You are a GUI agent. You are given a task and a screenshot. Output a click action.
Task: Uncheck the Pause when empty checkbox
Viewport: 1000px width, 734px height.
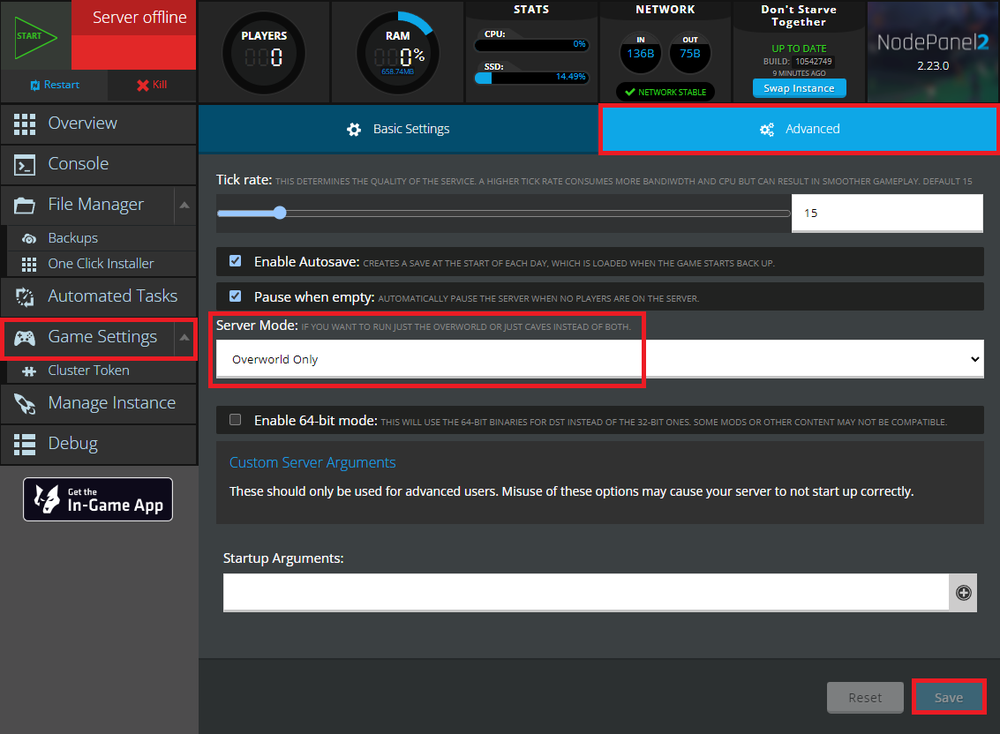point(235,296)
